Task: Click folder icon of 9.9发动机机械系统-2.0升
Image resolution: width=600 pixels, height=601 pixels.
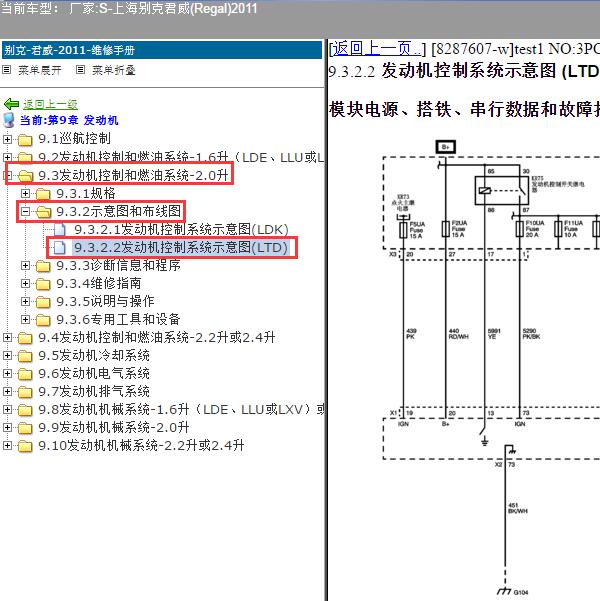Action: 25,428
